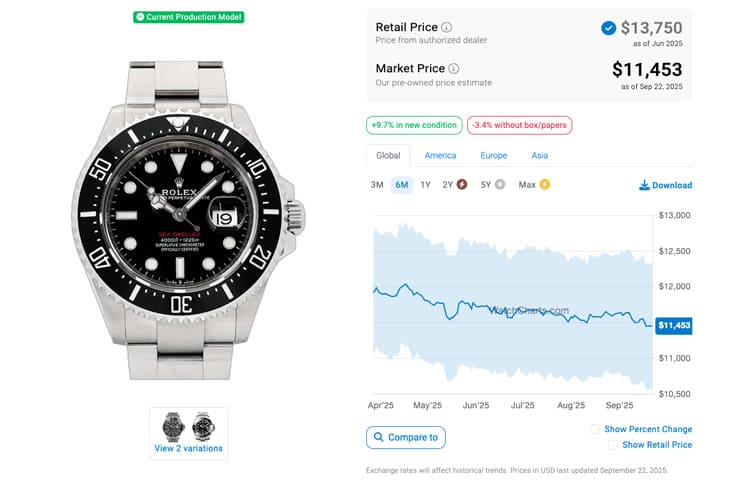Click the 5Y premium bolt icon
This screenshot has height=483, width=730.
click(500, 185)
